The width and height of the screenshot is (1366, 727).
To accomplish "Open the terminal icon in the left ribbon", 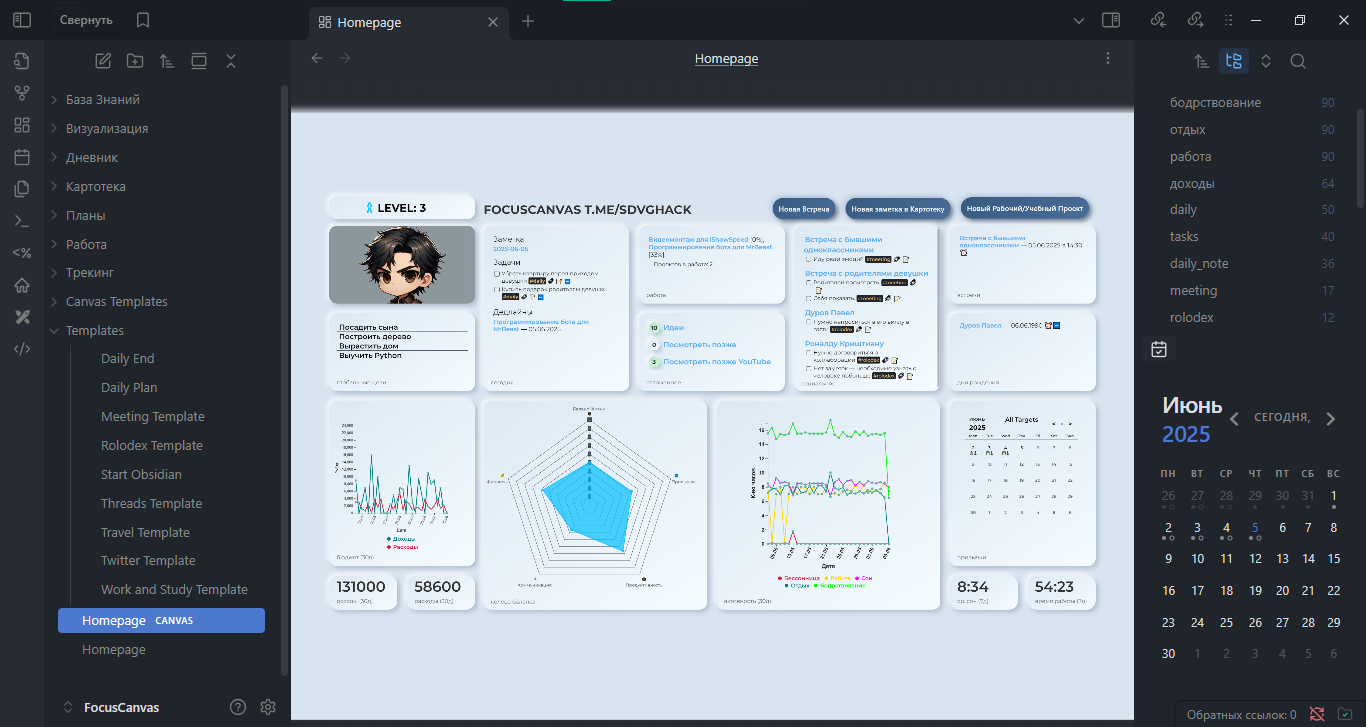I will pyautogui.click(x=21, y=220).
